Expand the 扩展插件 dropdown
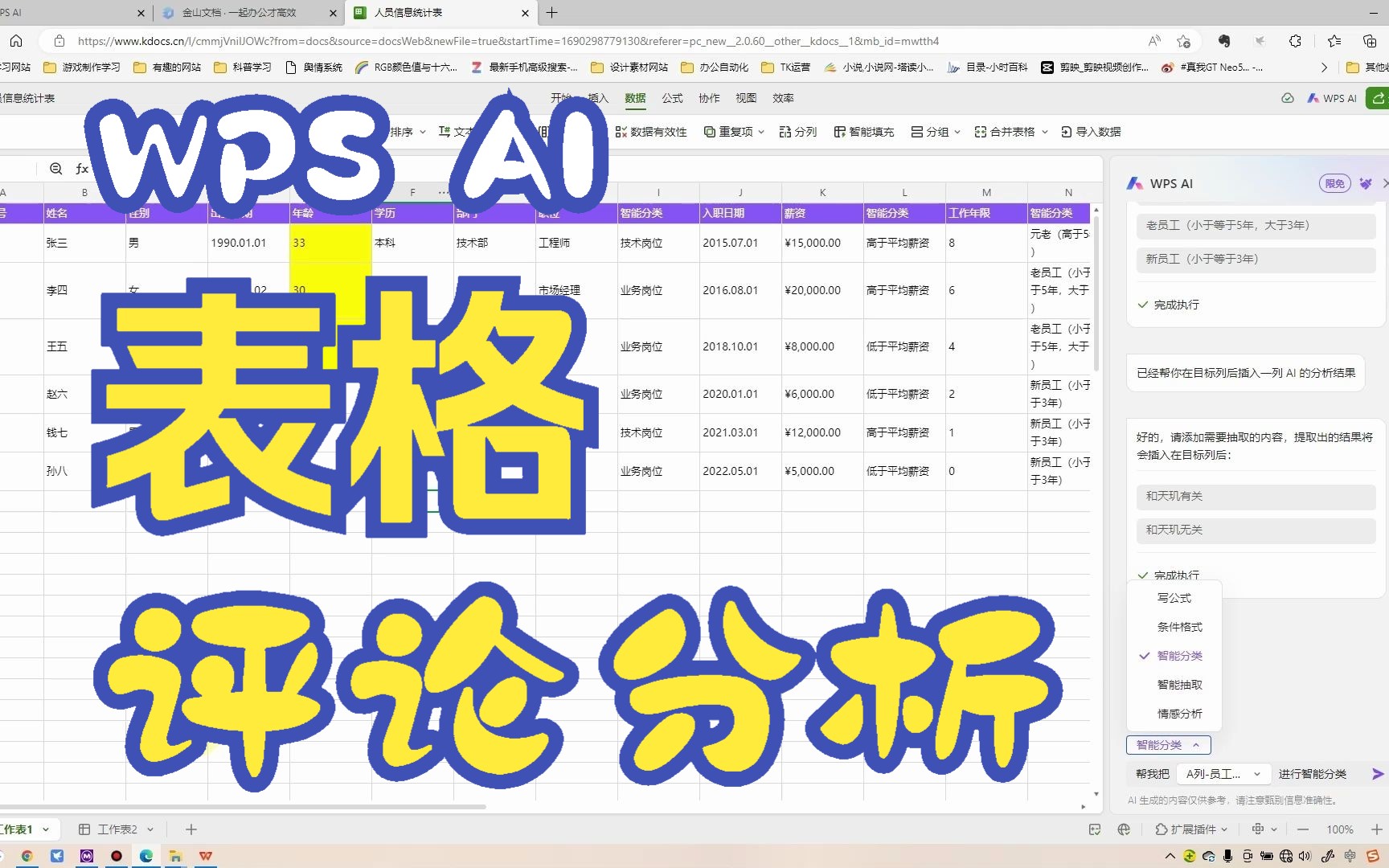This screenshot has width=1389, height=868. tap(1191, 829)
